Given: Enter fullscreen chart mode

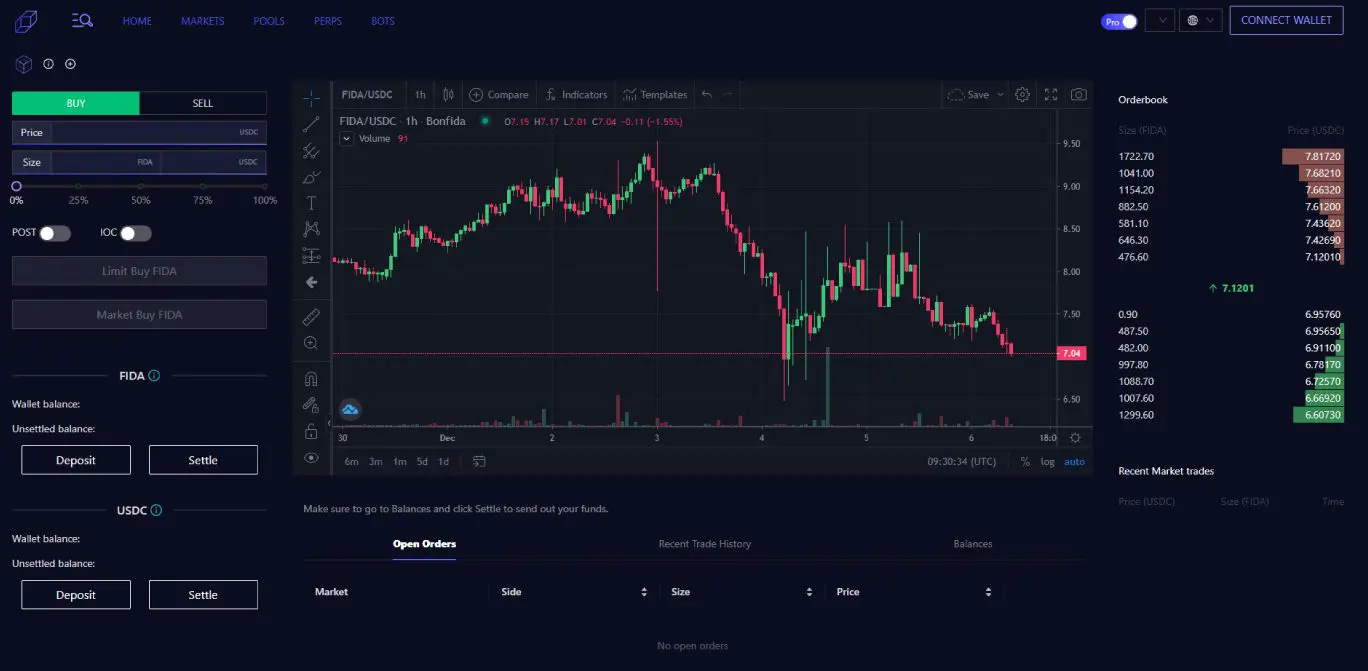Looking at the screenshot, I should 1050,94.
